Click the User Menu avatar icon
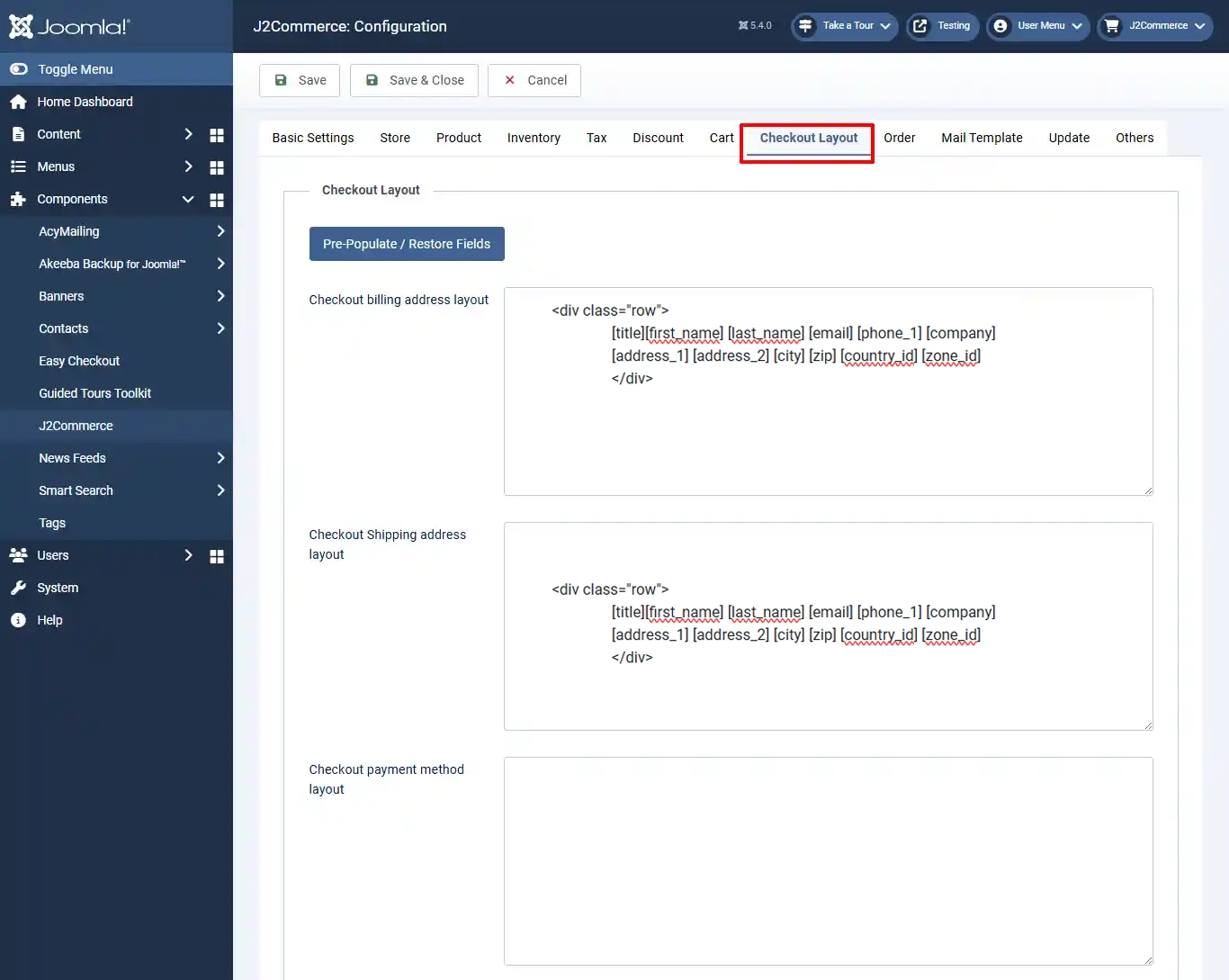The width and height of the screenshot is (1229, 980). click(1000, 26)
